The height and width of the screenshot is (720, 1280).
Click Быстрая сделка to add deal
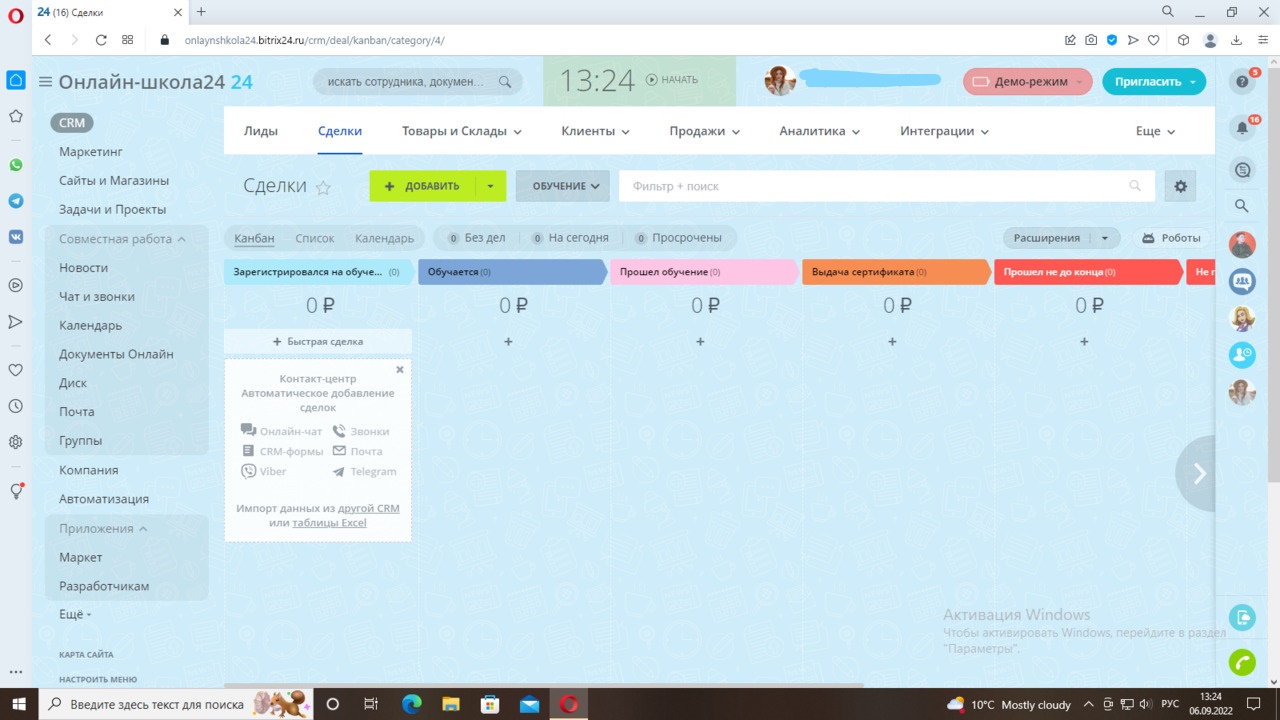click(318, 341)
